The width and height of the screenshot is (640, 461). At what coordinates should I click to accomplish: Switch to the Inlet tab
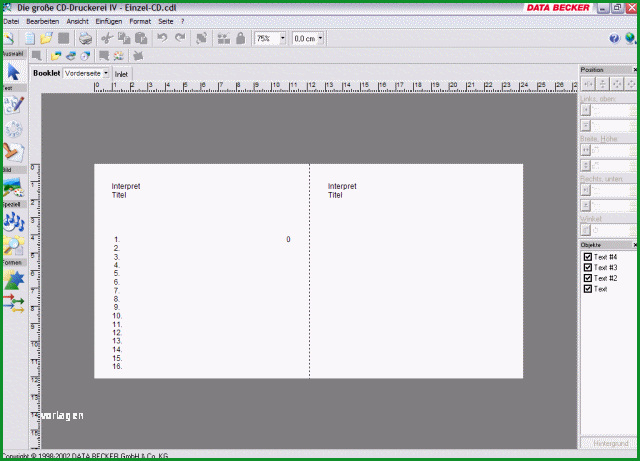coord(121,74)
